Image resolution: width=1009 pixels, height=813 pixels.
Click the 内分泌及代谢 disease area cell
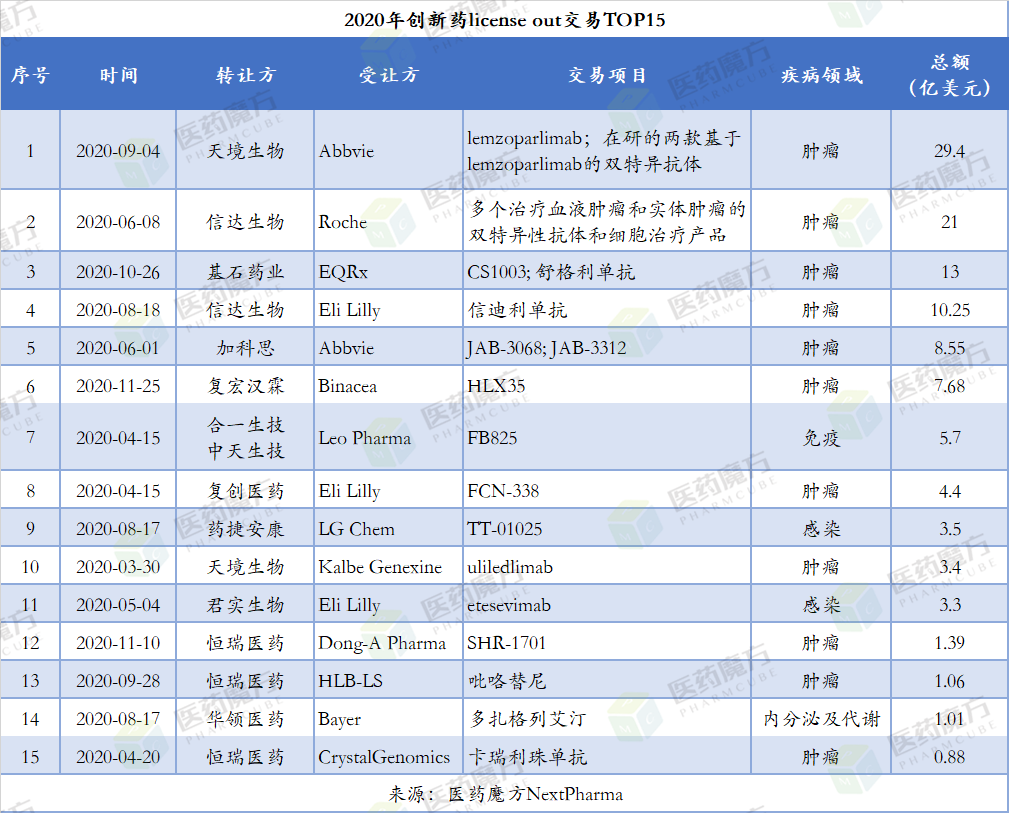(x=820, y=719)
